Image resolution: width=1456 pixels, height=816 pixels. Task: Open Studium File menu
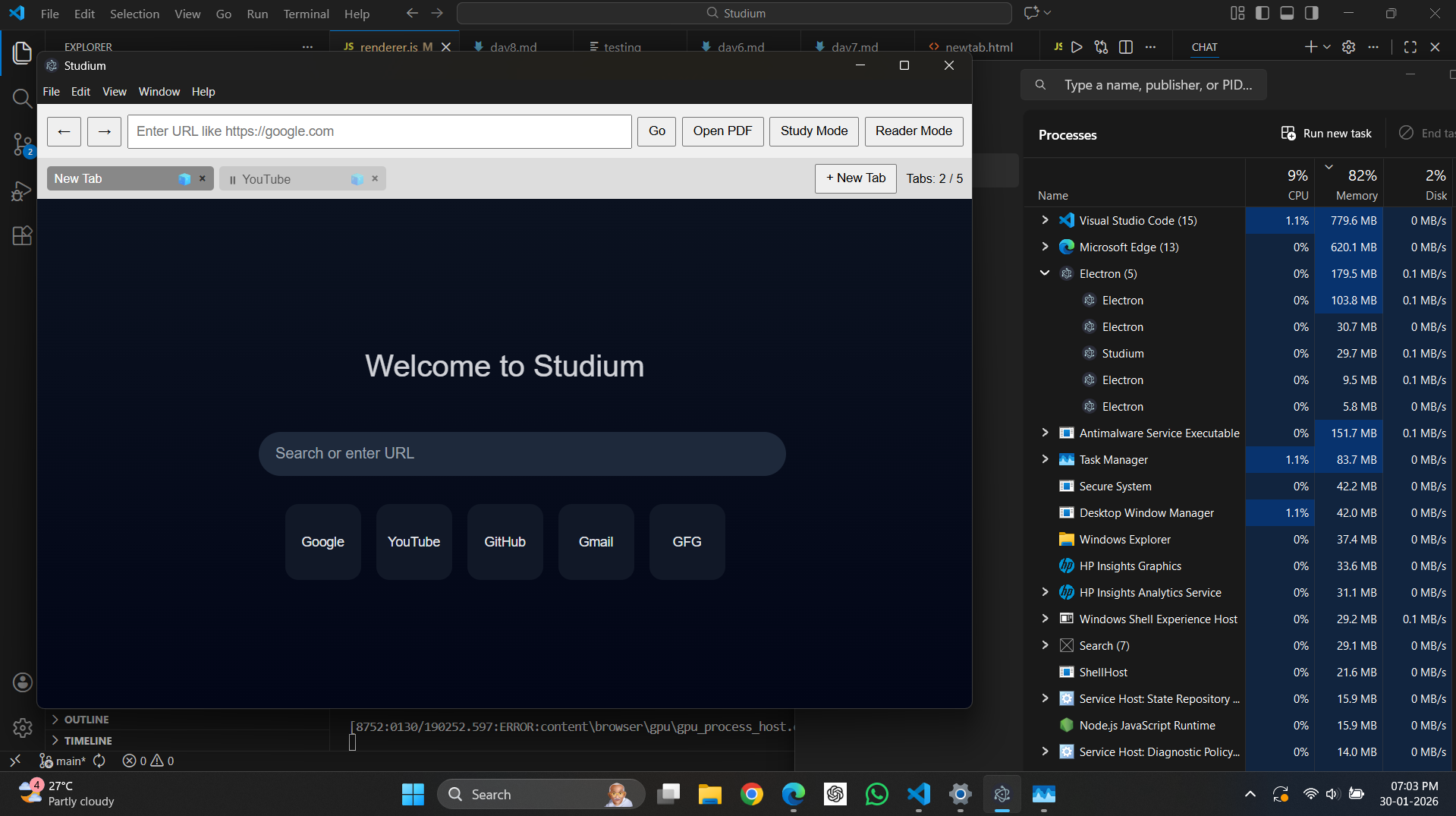51,92
